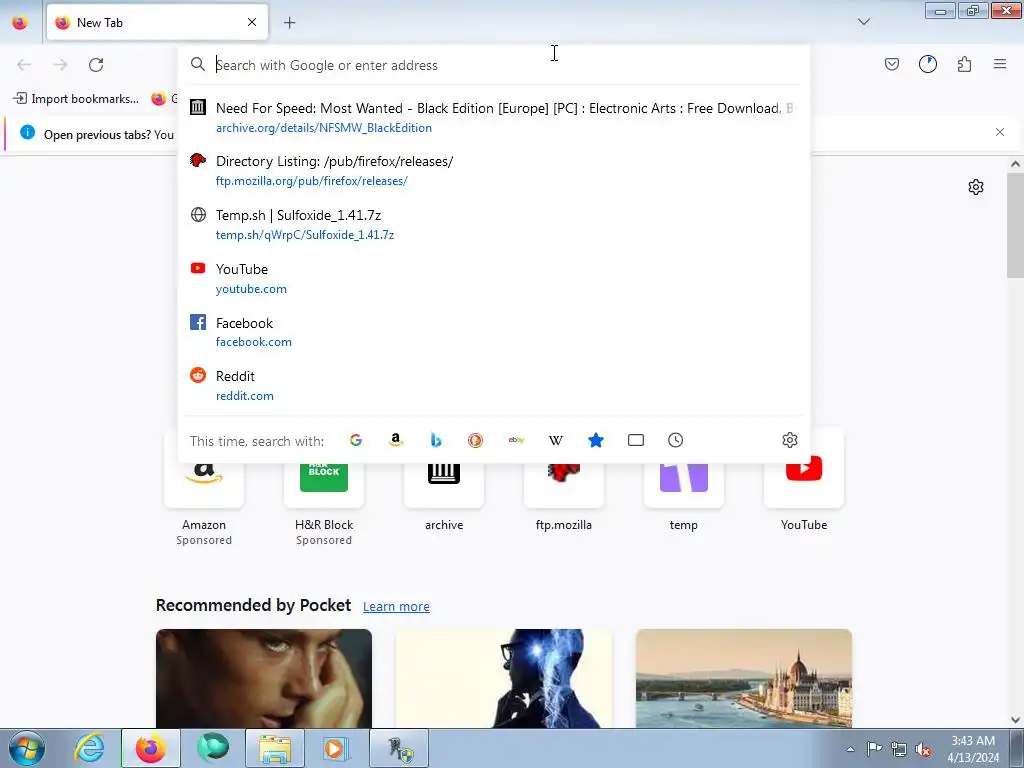Show hidden system tray icons arrow

pyautogui.click(x=850, y=749)
